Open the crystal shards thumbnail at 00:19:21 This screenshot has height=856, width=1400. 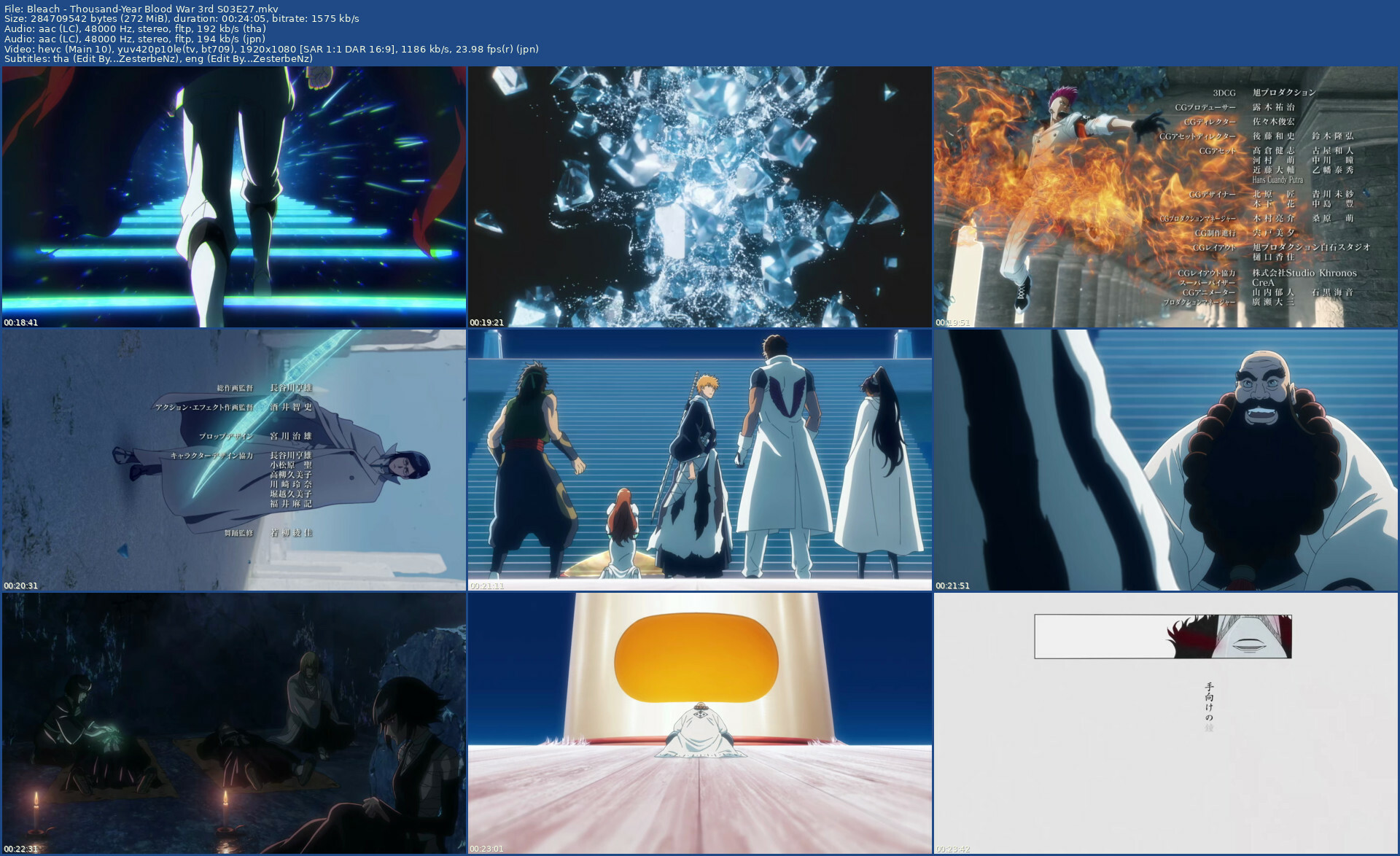pyautogui.click(x=700, y=197)
